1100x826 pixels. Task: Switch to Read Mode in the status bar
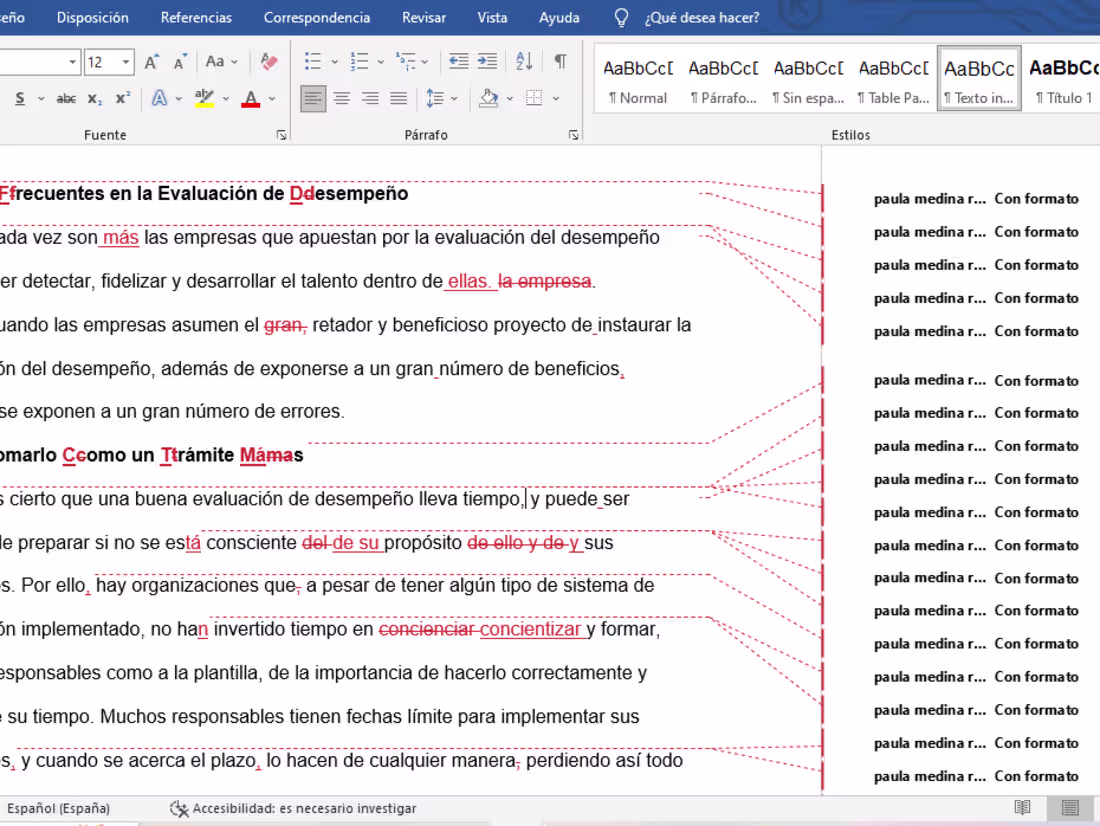click(1021, 808)
